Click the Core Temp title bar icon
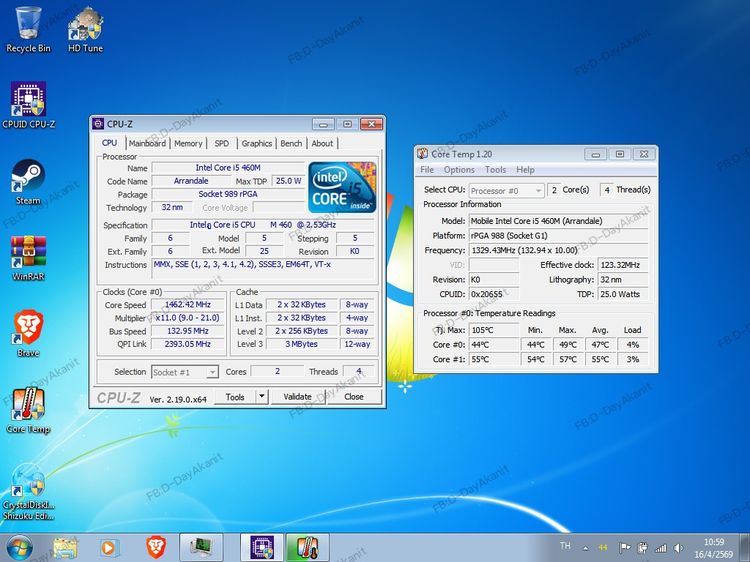The height and width of the screenshot is (562, 750). click(422, 154)
